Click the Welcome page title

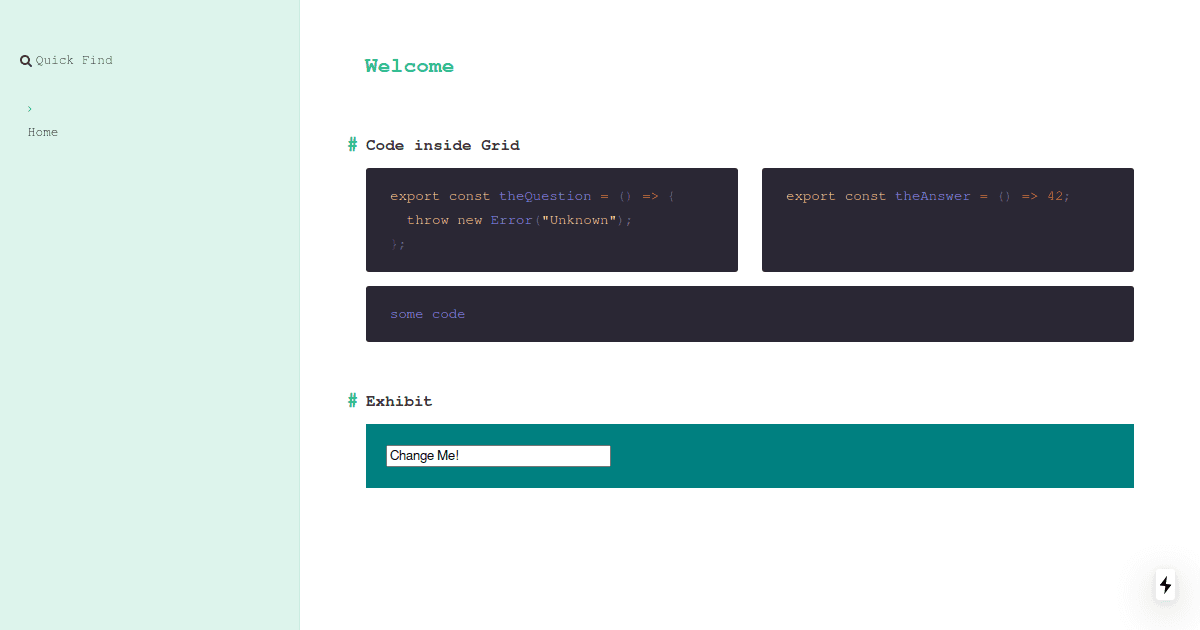pos(410,66)
